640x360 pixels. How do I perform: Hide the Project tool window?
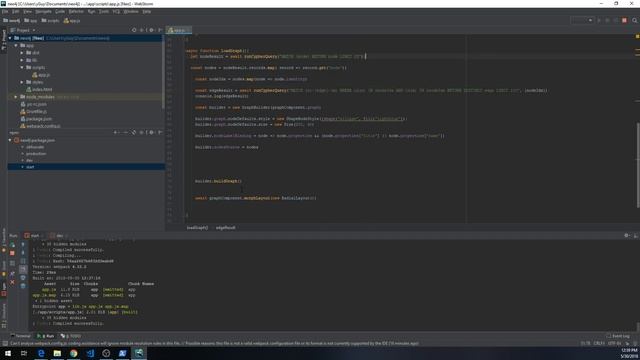(x=160, y=30)
